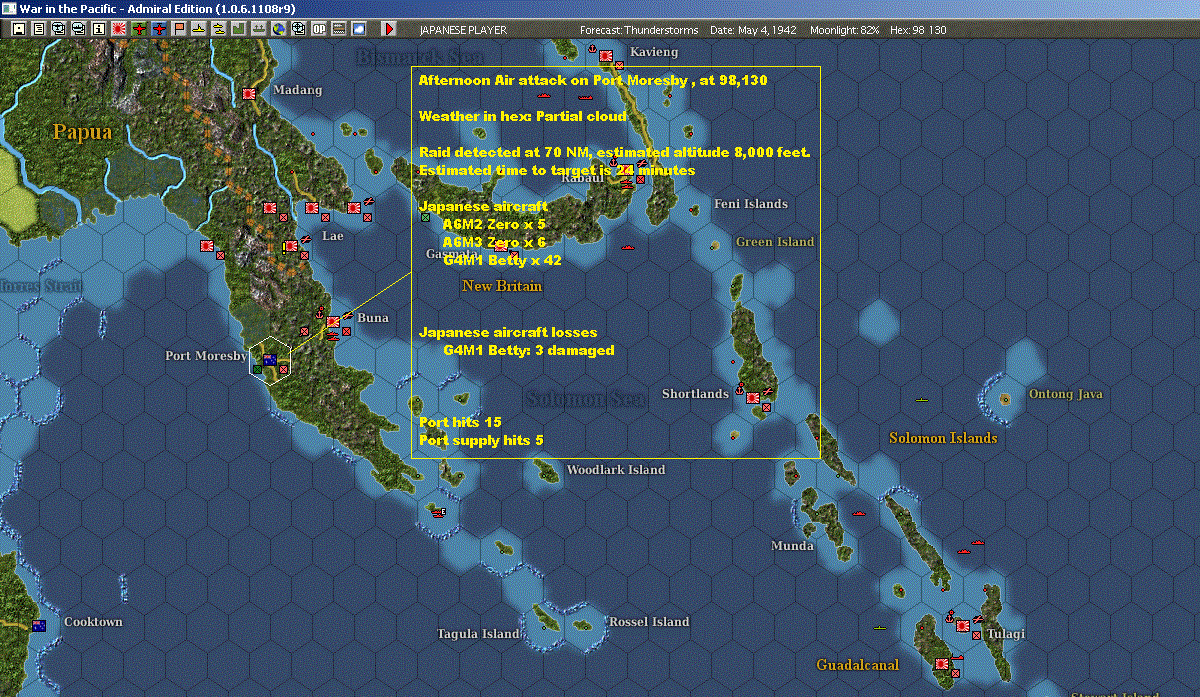Select the Japanese base flag on Guadalcanal
Screen dimensions: 1200x697
pos(942,663)
